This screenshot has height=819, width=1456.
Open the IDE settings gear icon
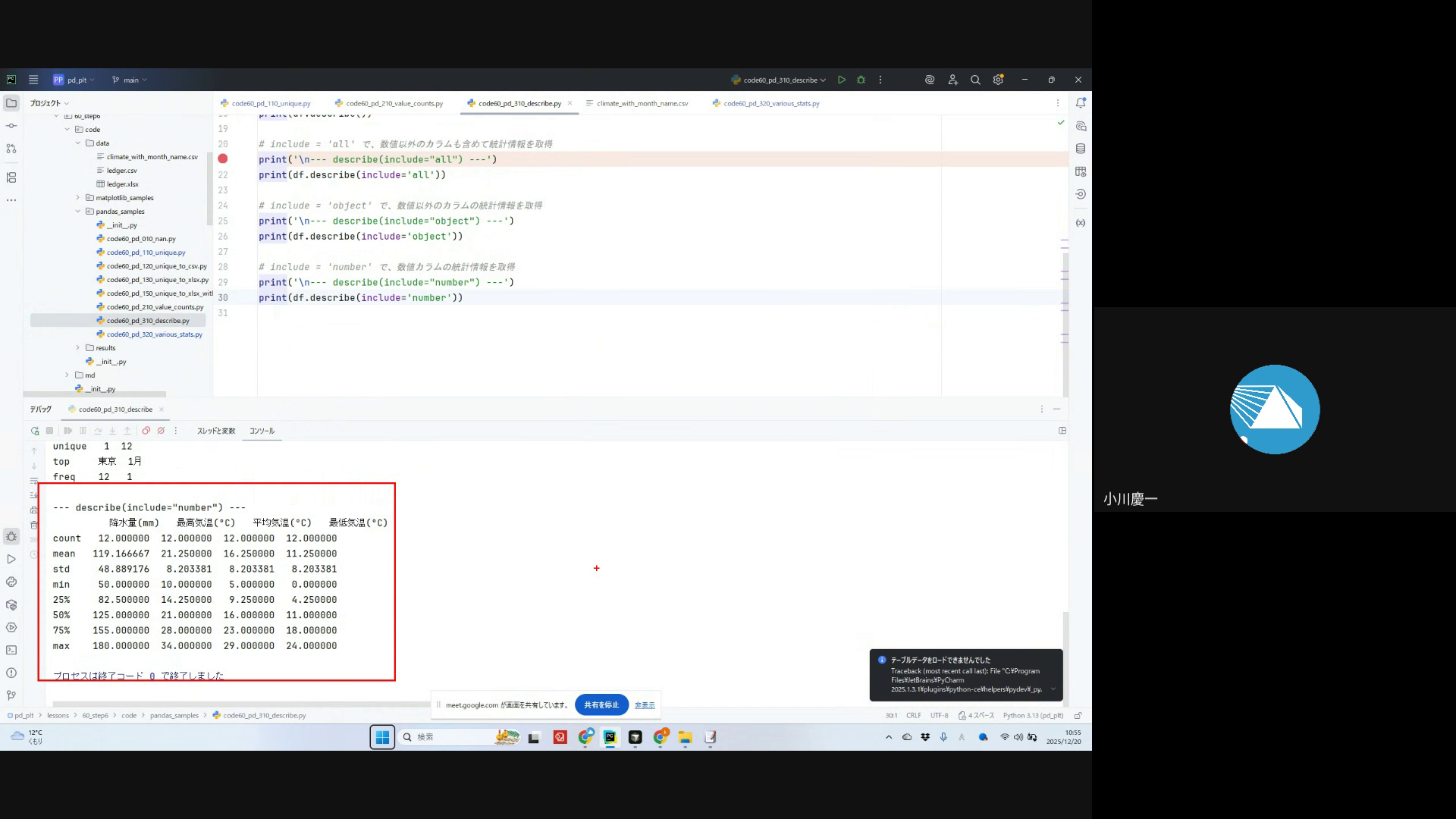point(998,80)
